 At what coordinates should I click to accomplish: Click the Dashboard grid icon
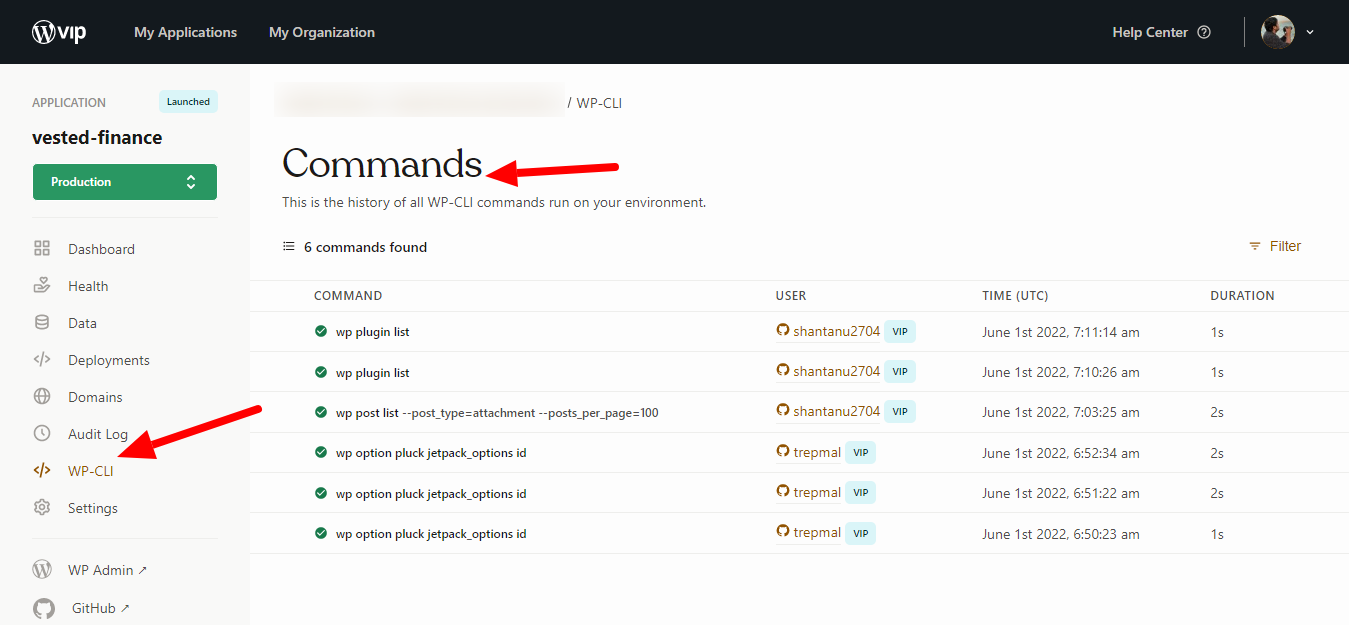click(42, 249)
